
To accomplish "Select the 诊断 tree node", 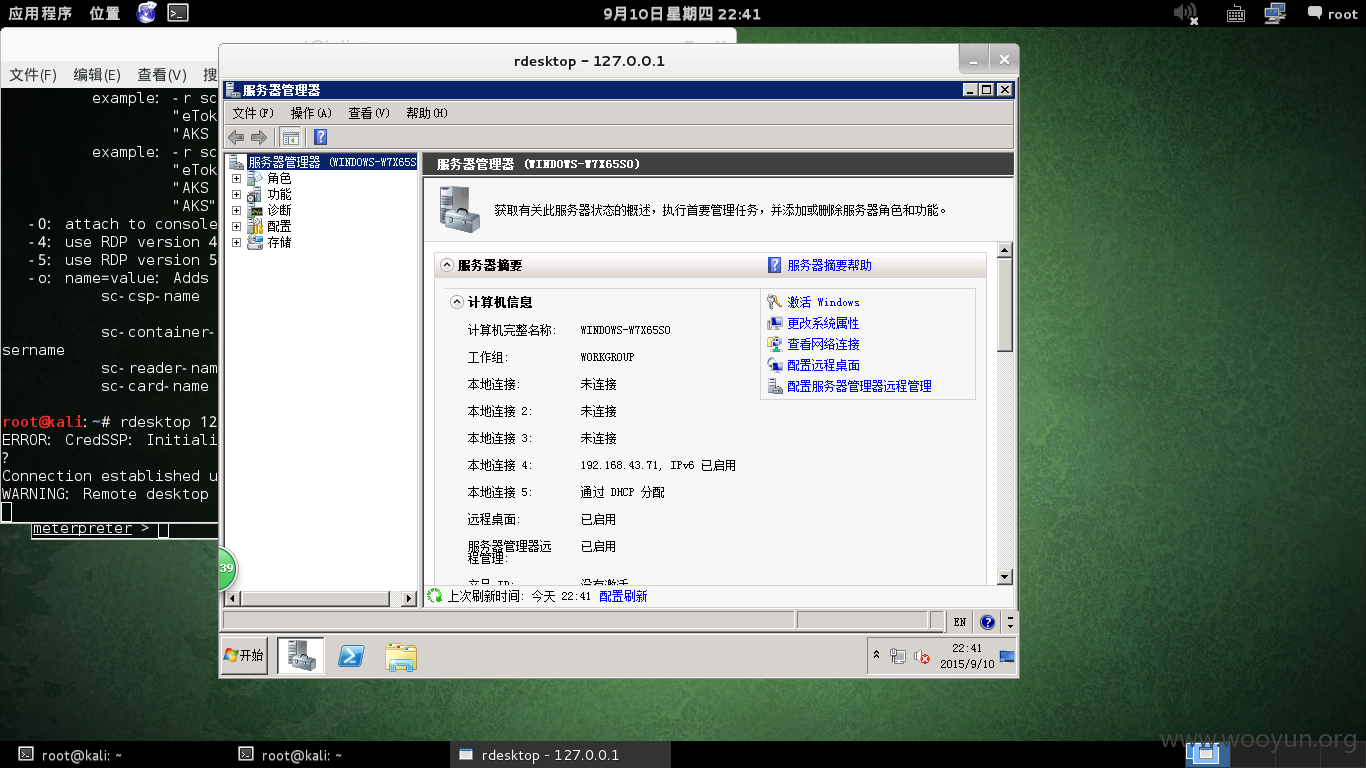I will pyautogui.click(x=279, y=210).
